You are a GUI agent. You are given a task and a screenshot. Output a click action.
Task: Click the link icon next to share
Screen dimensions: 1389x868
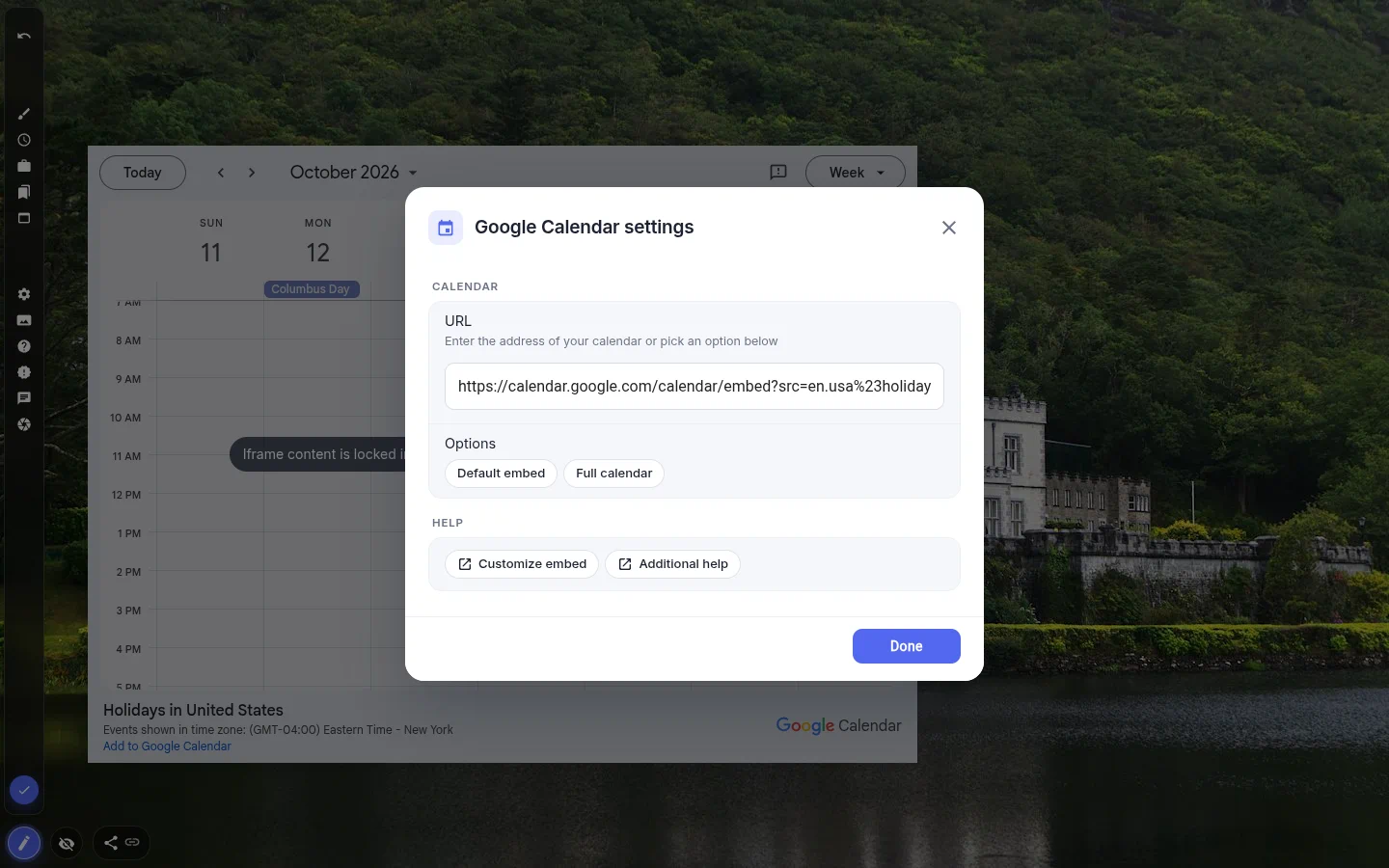click(133, 843)
